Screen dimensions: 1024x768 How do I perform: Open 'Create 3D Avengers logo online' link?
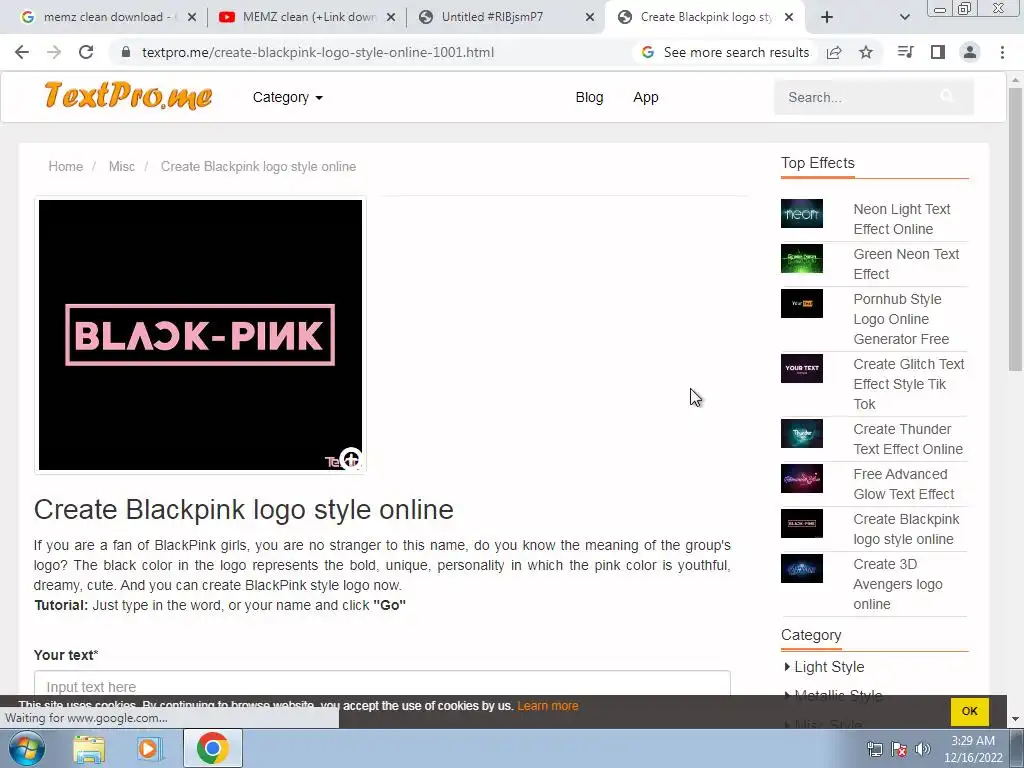click(897, 584)
